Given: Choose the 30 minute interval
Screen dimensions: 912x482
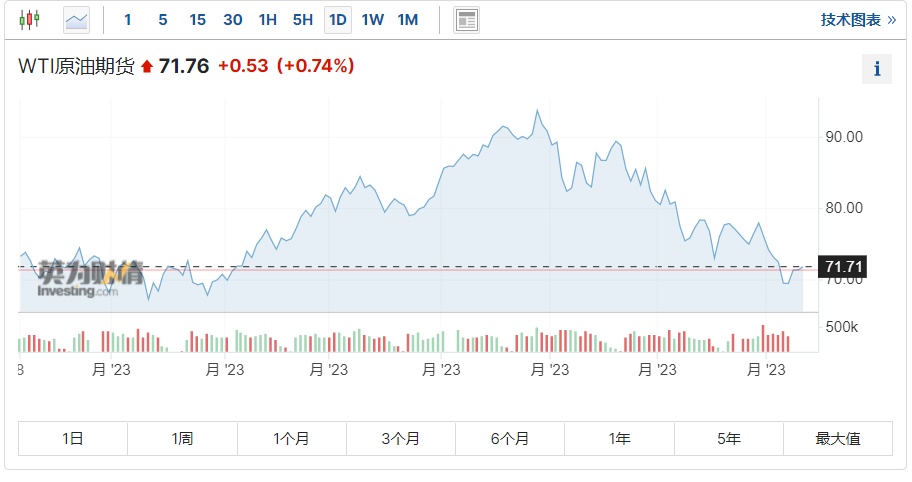Looking at the screenshot, I should point(232,19).
